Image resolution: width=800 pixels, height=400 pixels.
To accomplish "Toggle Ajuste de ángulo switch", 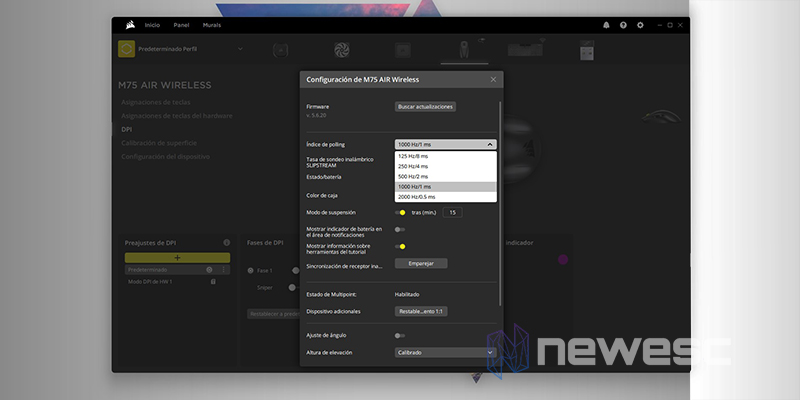I will point(400,336).
